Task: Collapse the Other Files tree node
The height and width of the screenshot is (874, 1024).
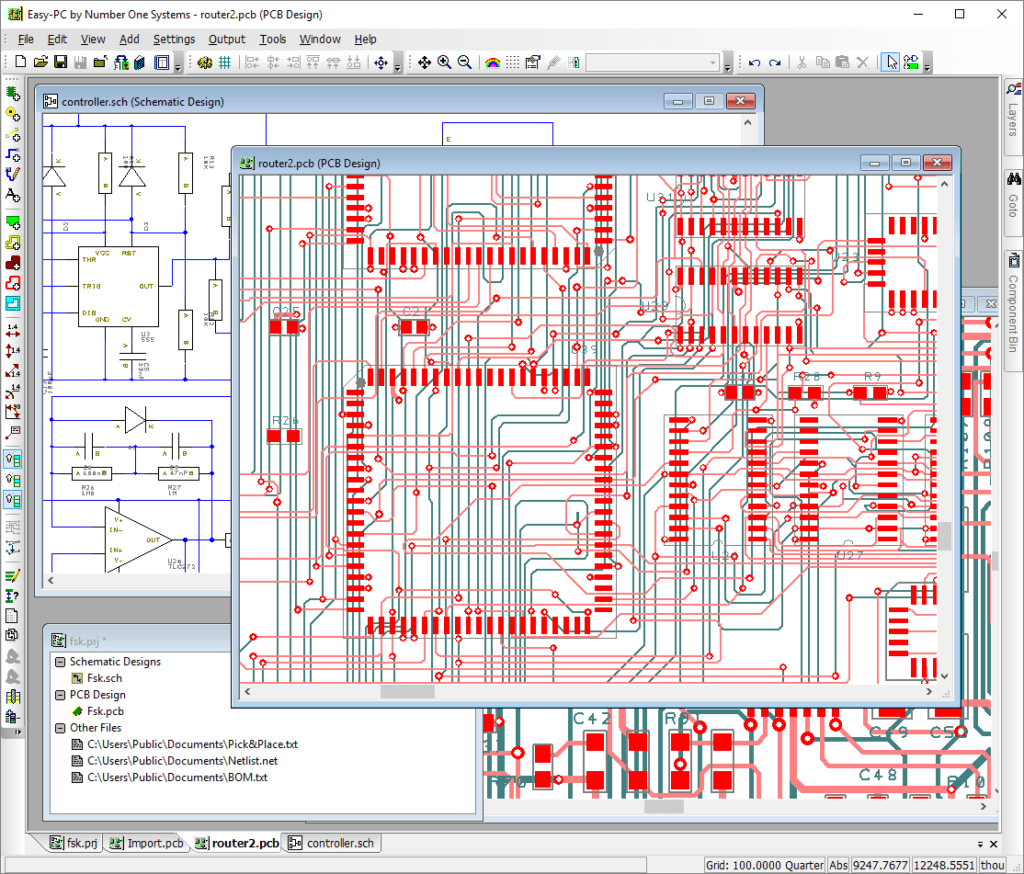Action: click(60, 728)
